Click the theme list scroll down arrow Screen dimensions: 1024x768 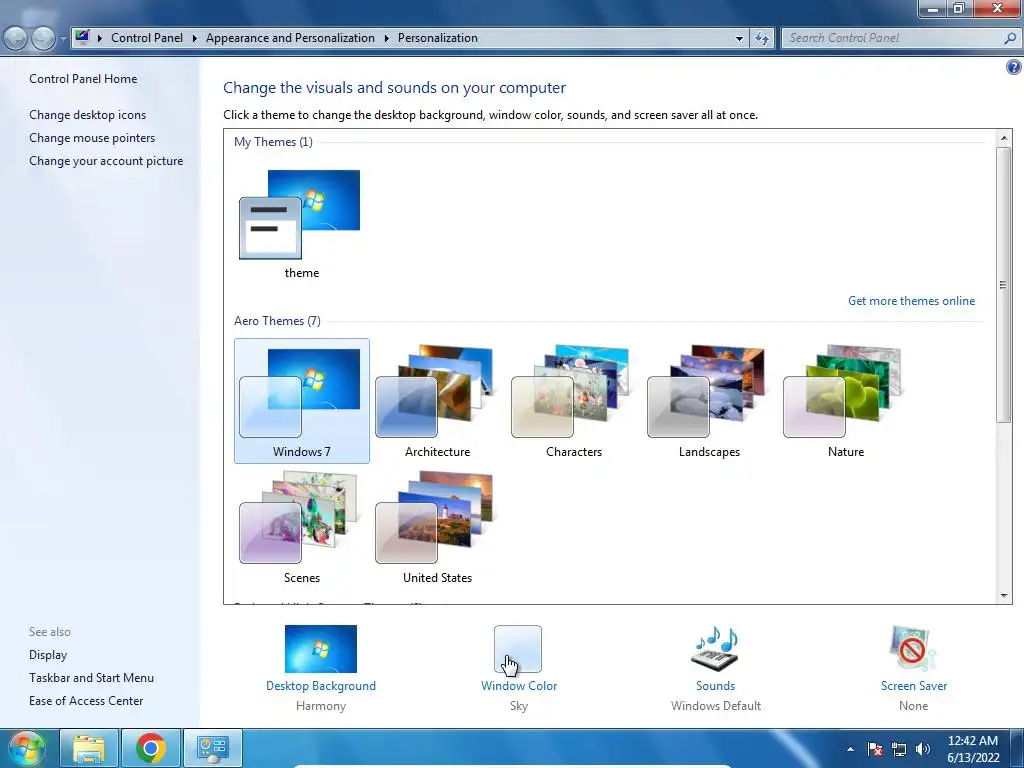(1003, 595)
